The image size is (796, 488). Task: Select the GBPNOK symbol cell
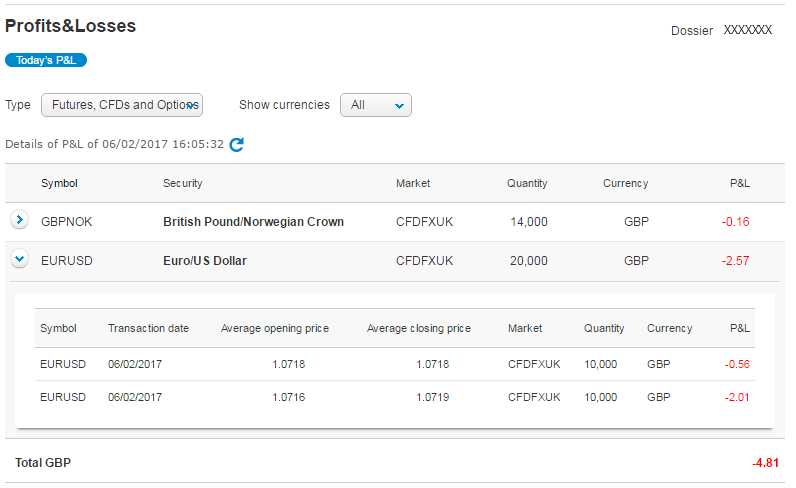tap(66, 222)
